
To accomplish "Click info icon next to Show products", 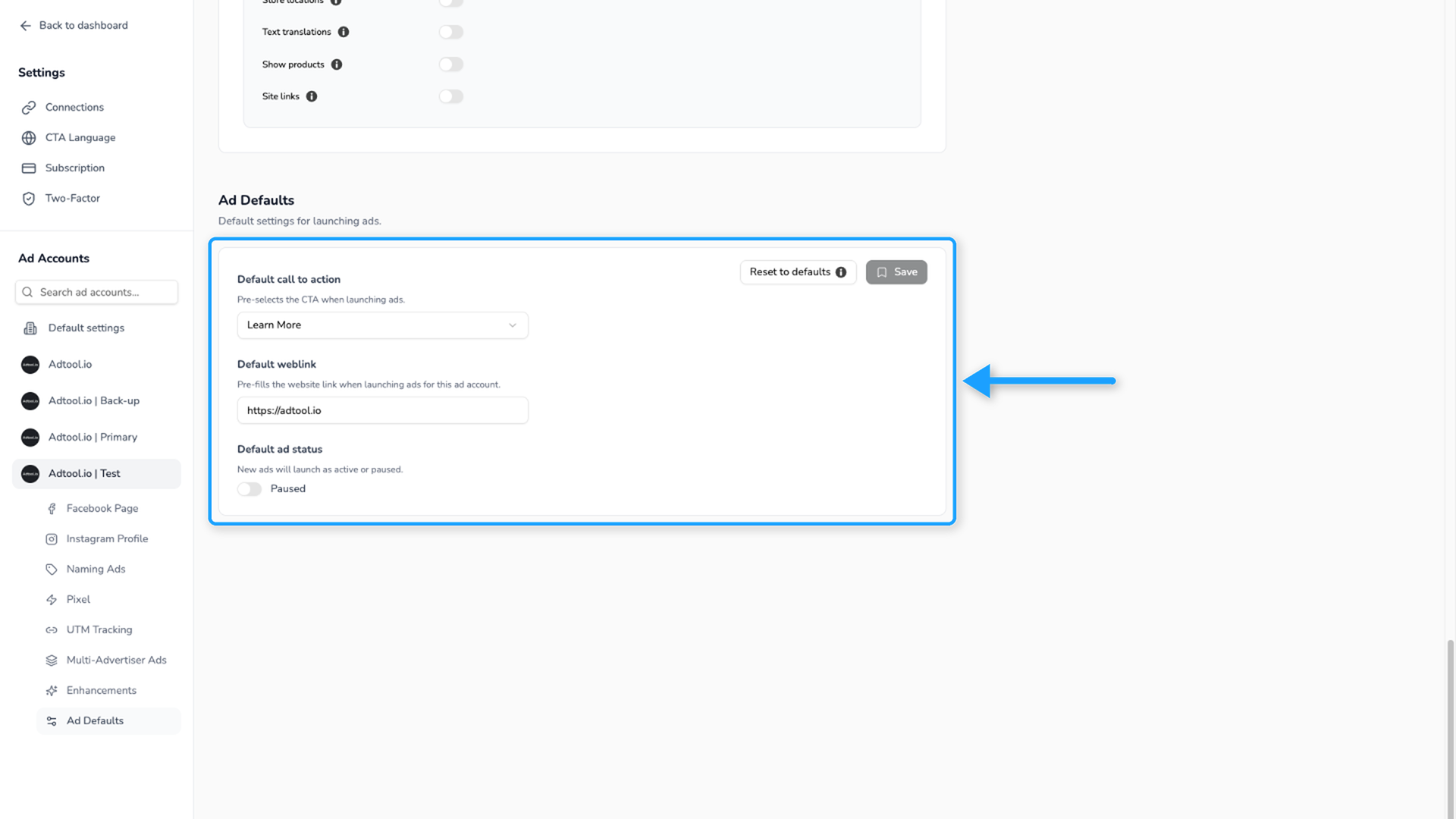I will point(337,64).
